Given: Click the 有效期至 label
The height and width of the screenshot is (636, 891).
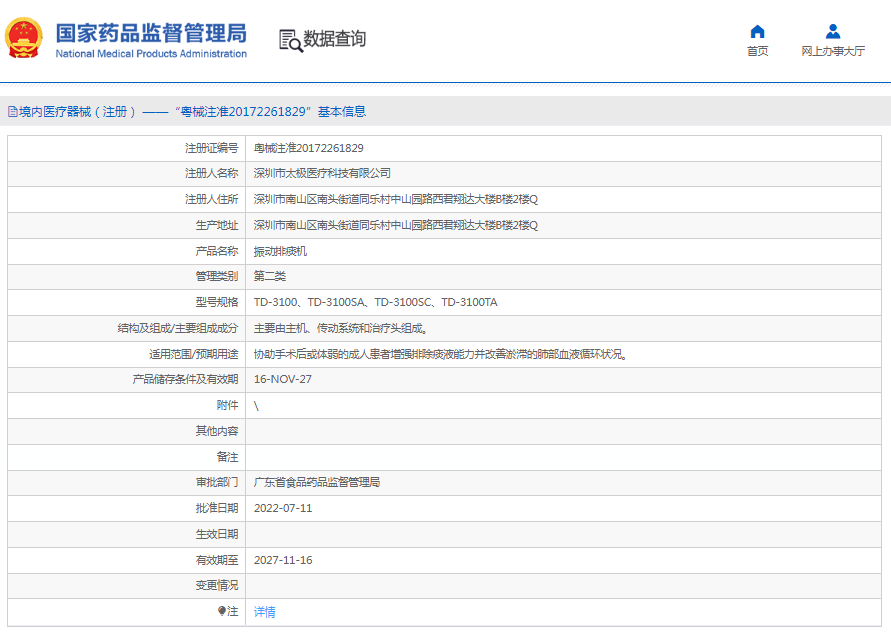Looking at the screenshot, I should click(x=217, y=560).
